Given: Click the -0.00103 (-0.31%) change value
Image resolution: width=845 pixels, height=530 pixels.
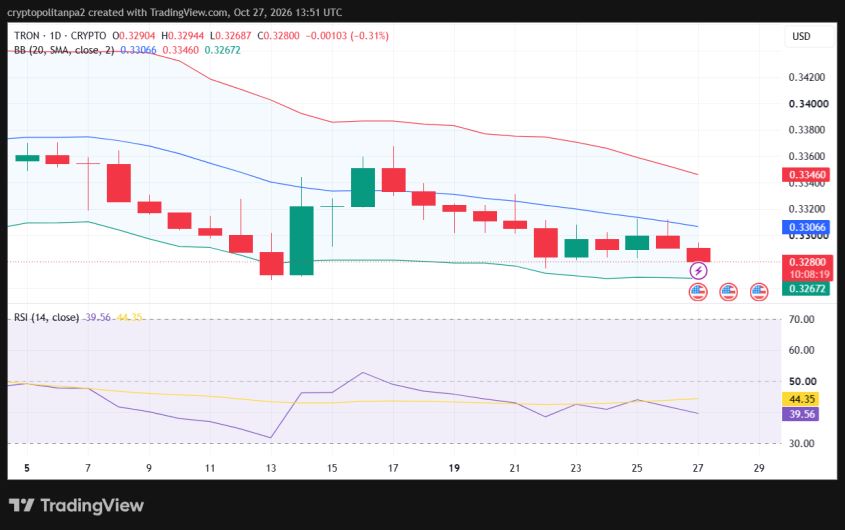Looking at the screenshot, I should pyautogui.click(x=347, y=36).
